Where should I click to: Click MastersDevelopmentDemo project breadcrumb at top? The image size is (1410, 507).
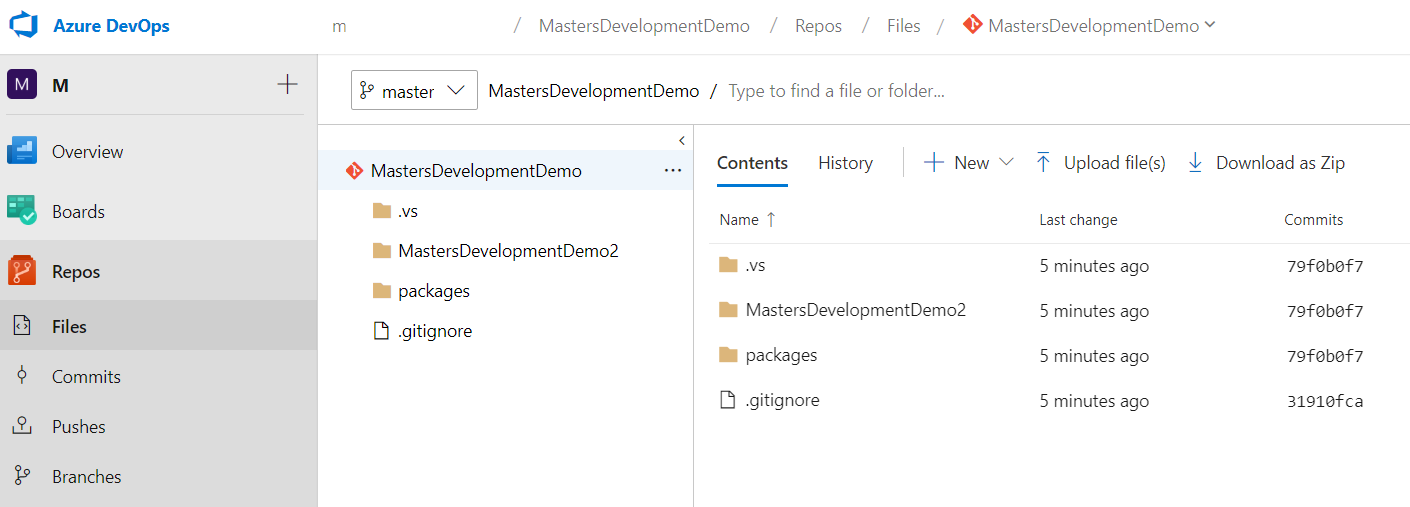(644, 26)
